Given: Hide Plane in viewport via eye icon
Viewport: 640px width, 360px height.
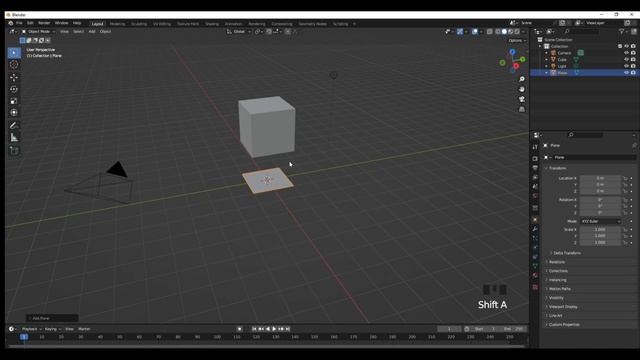Looking at the screenshot, I should (x=627, y=72).
